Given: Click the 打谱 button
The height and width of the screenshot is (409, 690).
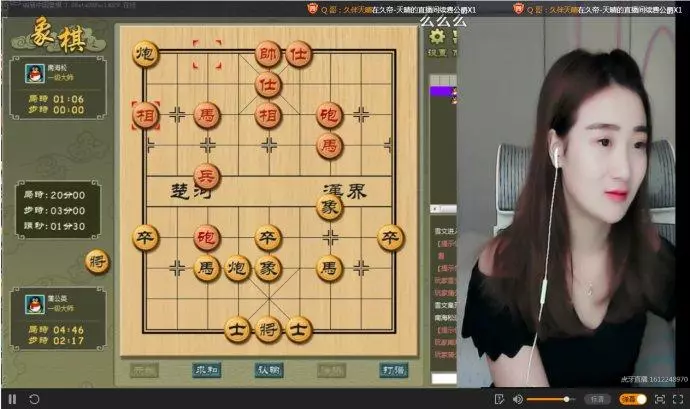Looking at the screenshot, I should (x=393, y=370).
